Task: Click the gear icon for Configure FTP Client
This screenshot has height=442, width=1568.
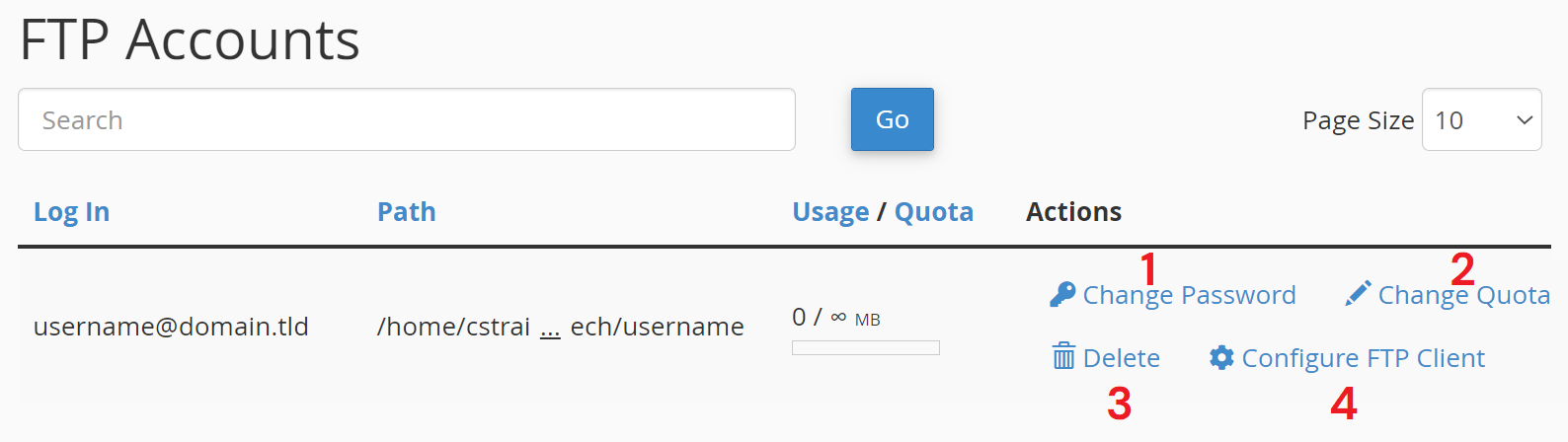Action: point(1221,357)
